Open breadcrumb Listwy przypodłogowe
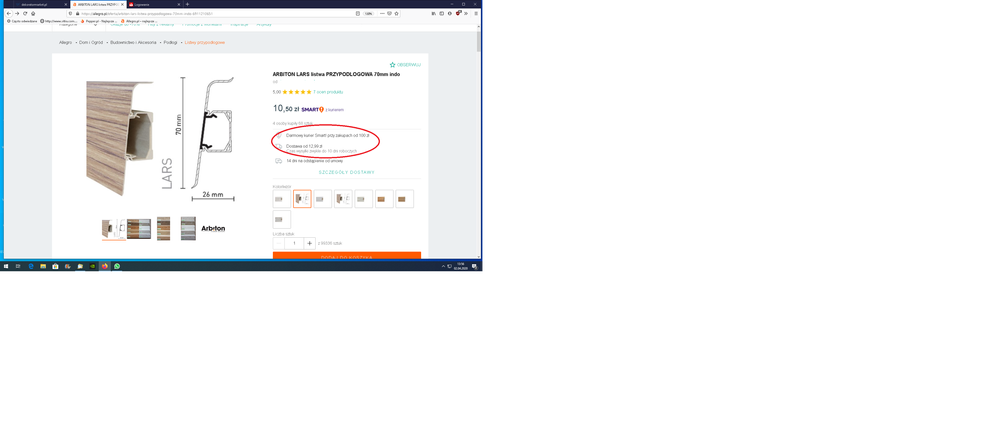This screenshot has width=999, height=438. (205, 42)
